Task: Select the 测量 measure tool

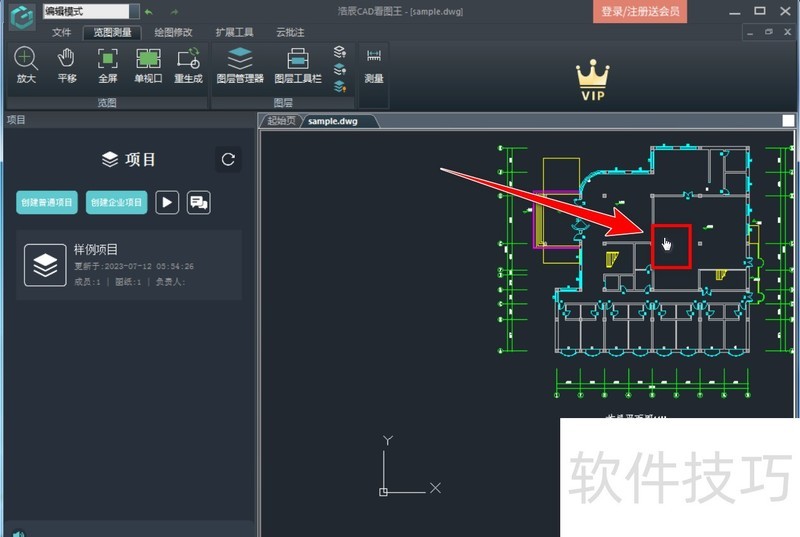Action: pyautogui.click(x=374, y=65)
